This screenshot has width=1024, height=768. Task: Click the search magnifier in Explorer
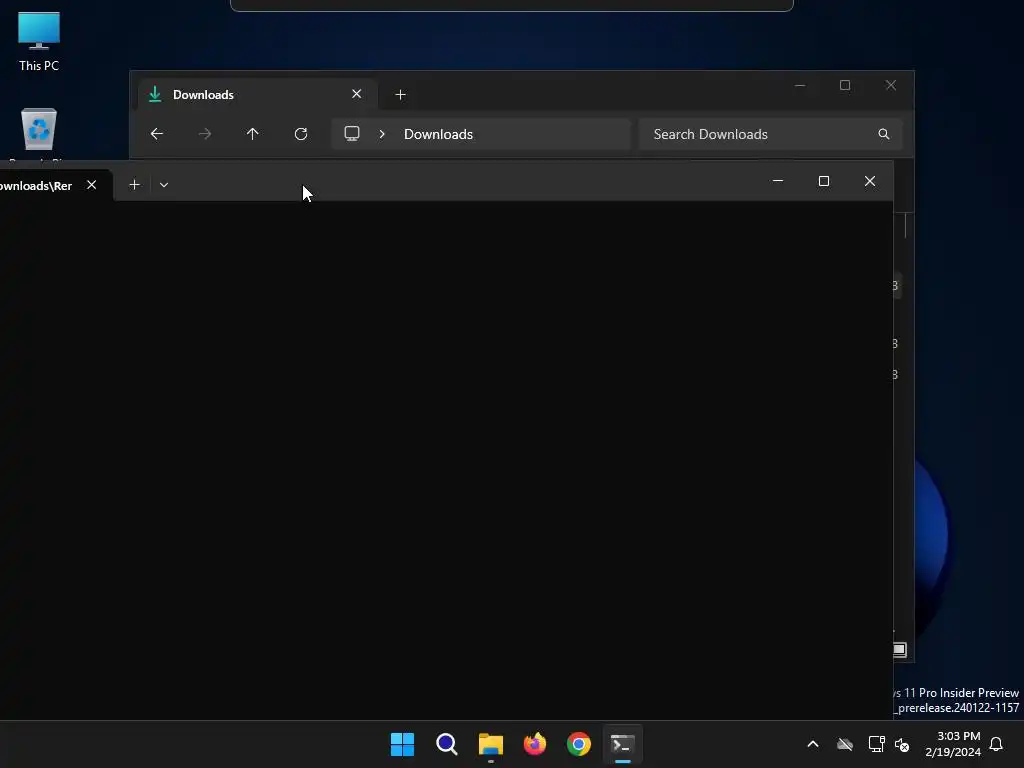click(884, 134)
